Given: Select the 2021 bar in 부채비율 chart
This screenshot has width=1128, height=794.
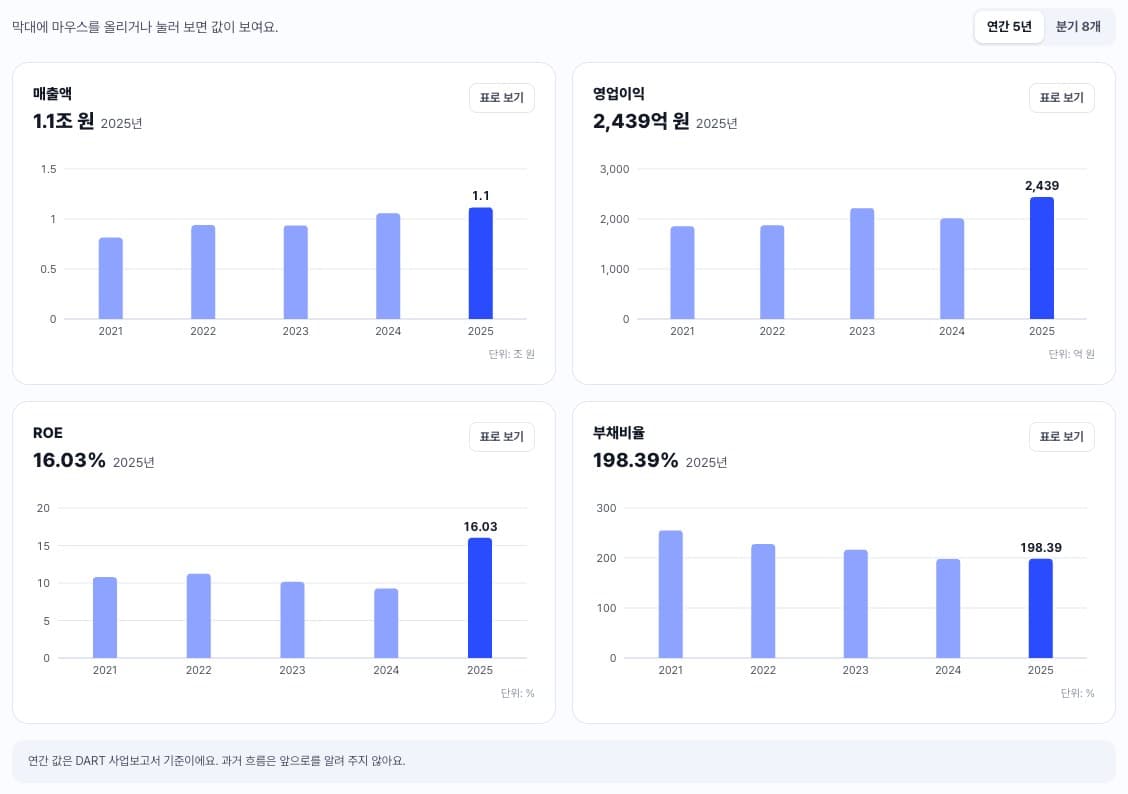Looking at the screenshot, I should click(670, 594).
